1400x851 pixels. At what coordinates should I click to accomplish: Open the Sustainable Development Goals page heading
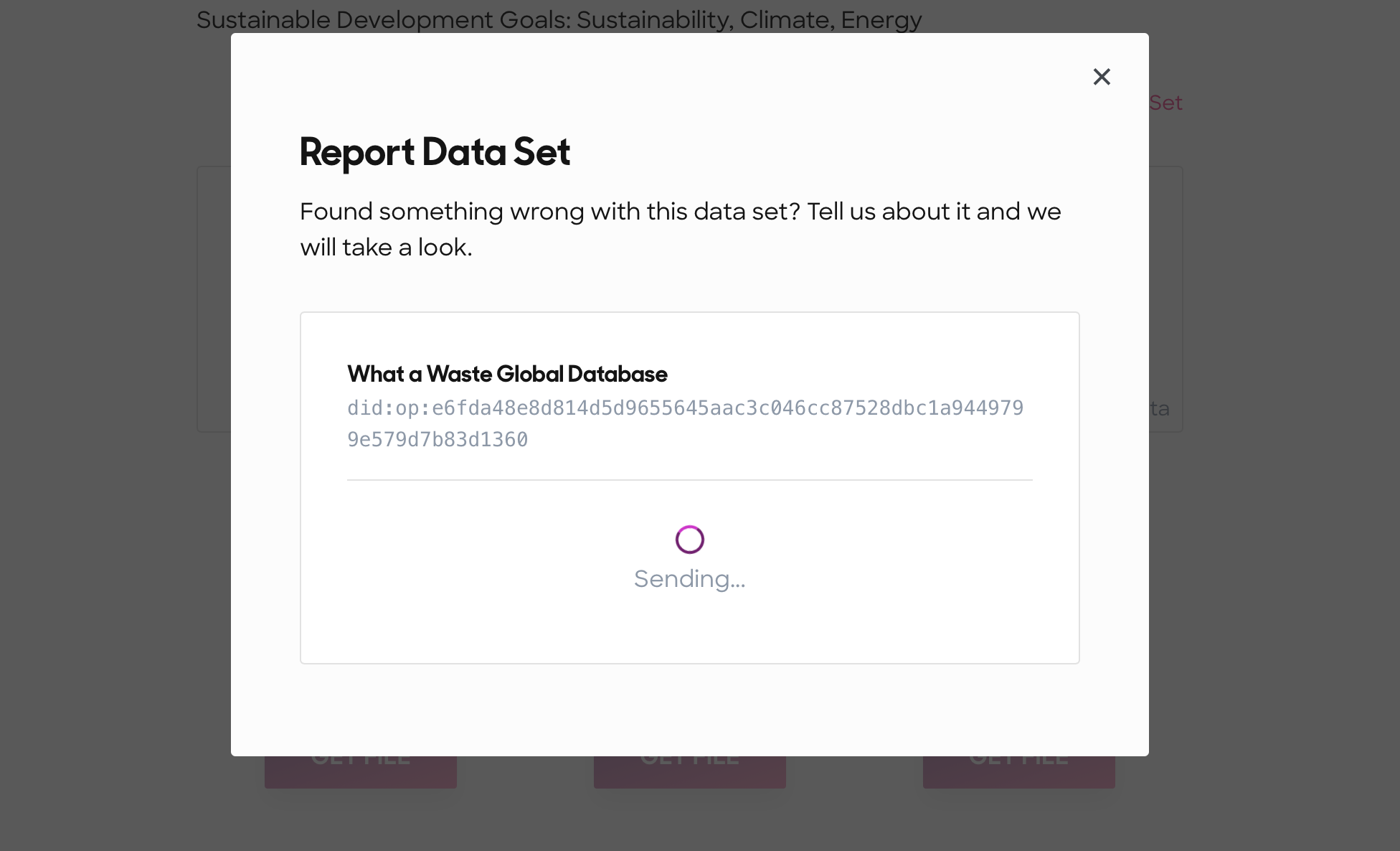[558, 19]
